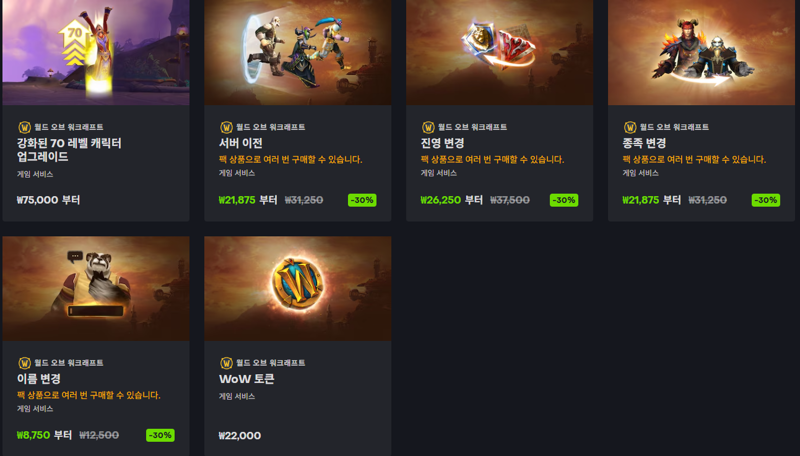Click the -30% badge on 진영 변경

coord(564,200)
